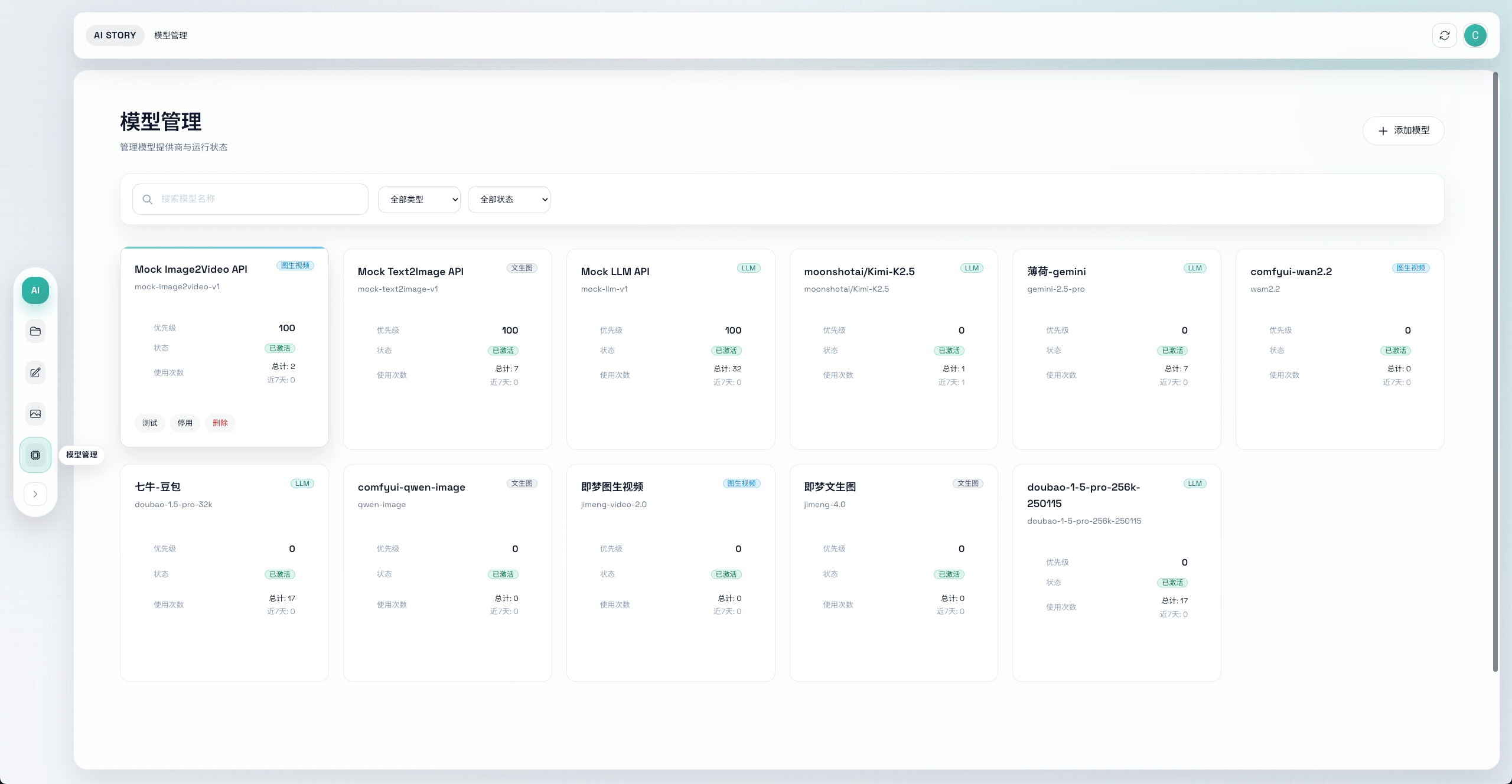Click 停用 on Mock Image2Video API card
1512x784 pixels.
tap(185, 423)
